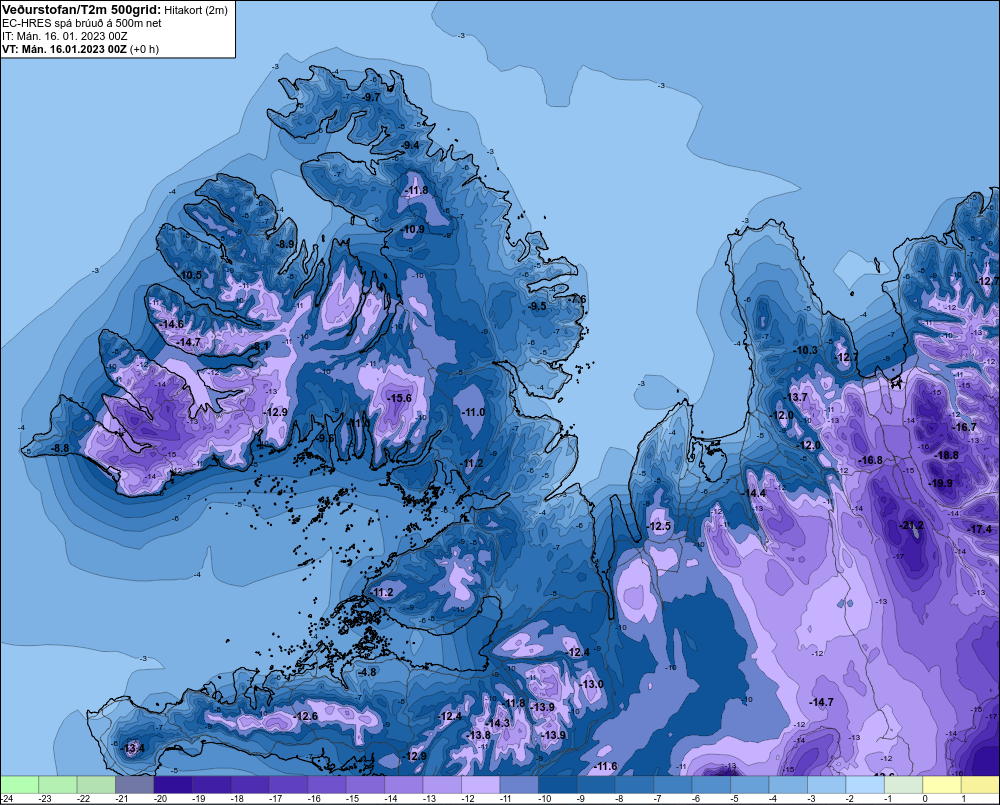Click the -8.1 temperature label

260,346
